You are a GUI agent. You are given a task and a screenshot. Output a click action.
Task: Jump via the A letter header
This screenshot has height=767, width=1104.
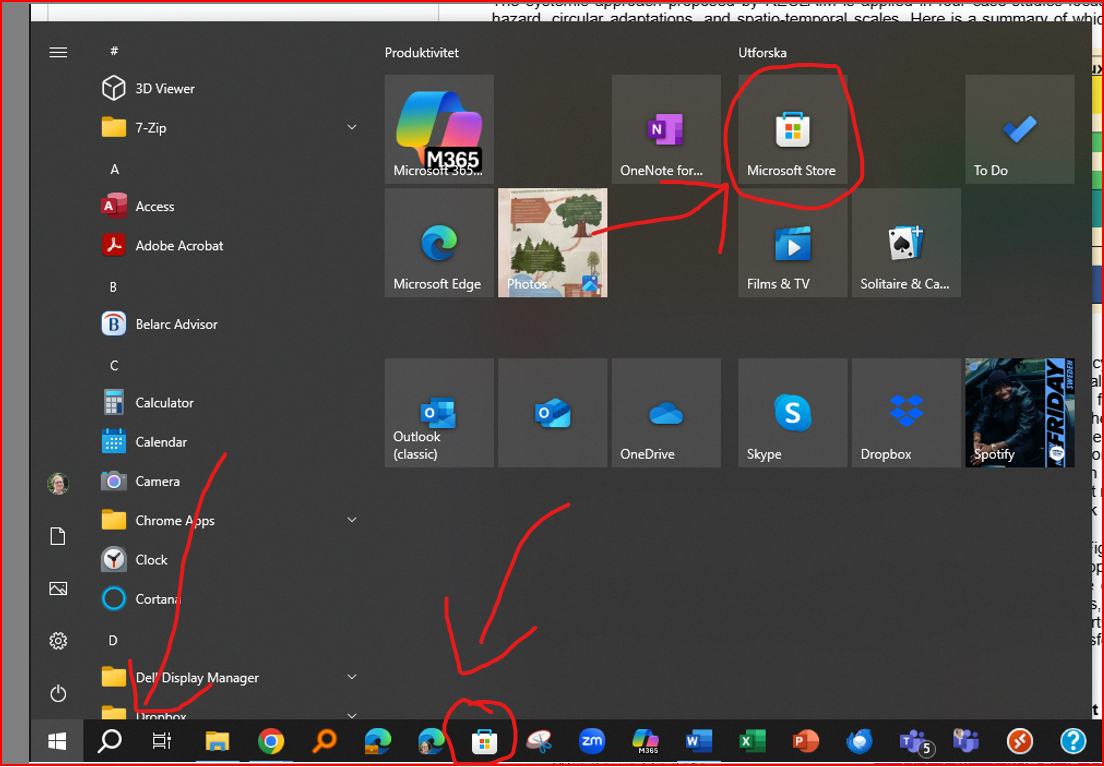114,169
